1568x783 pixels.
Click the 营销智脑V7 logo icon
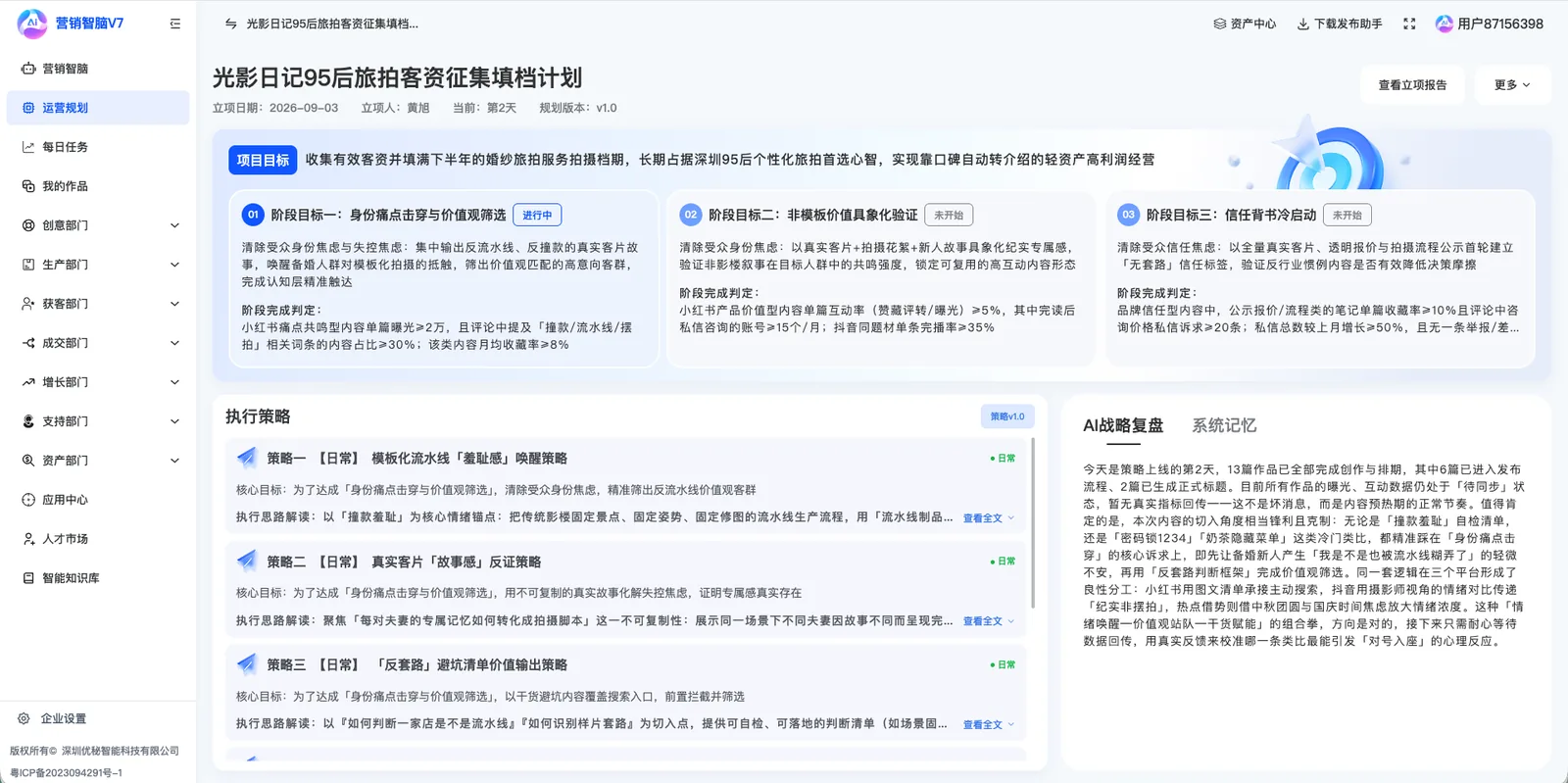point(32,24)
